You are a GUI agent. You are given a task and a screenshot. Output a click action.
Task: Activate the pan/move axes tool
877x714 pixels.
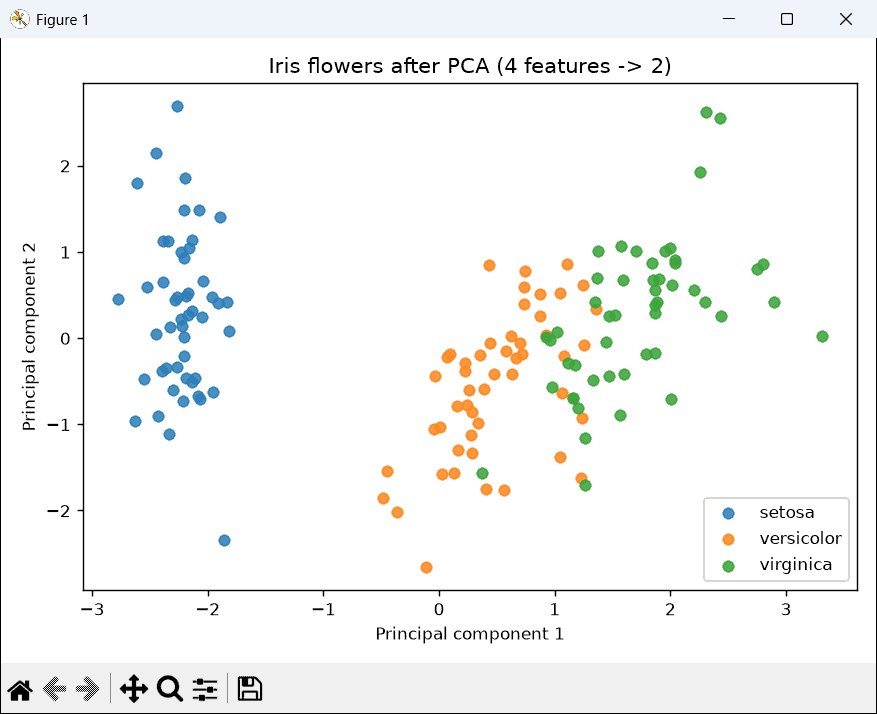pos(134,688)
